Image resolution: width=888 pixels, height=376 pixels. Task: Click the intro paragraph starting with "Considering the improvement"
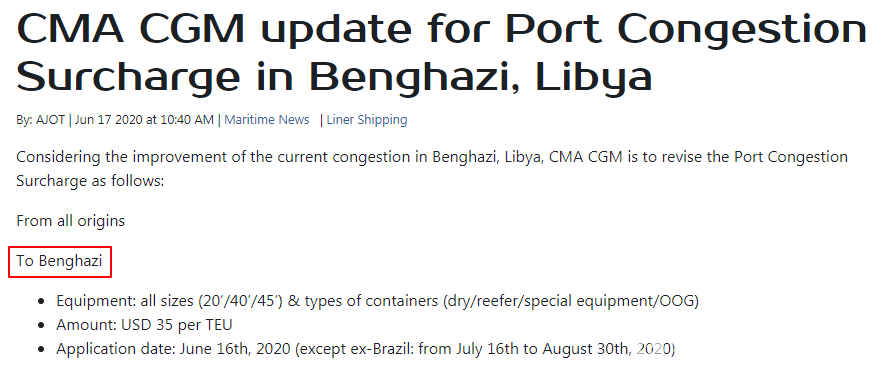tap(432, 169)
